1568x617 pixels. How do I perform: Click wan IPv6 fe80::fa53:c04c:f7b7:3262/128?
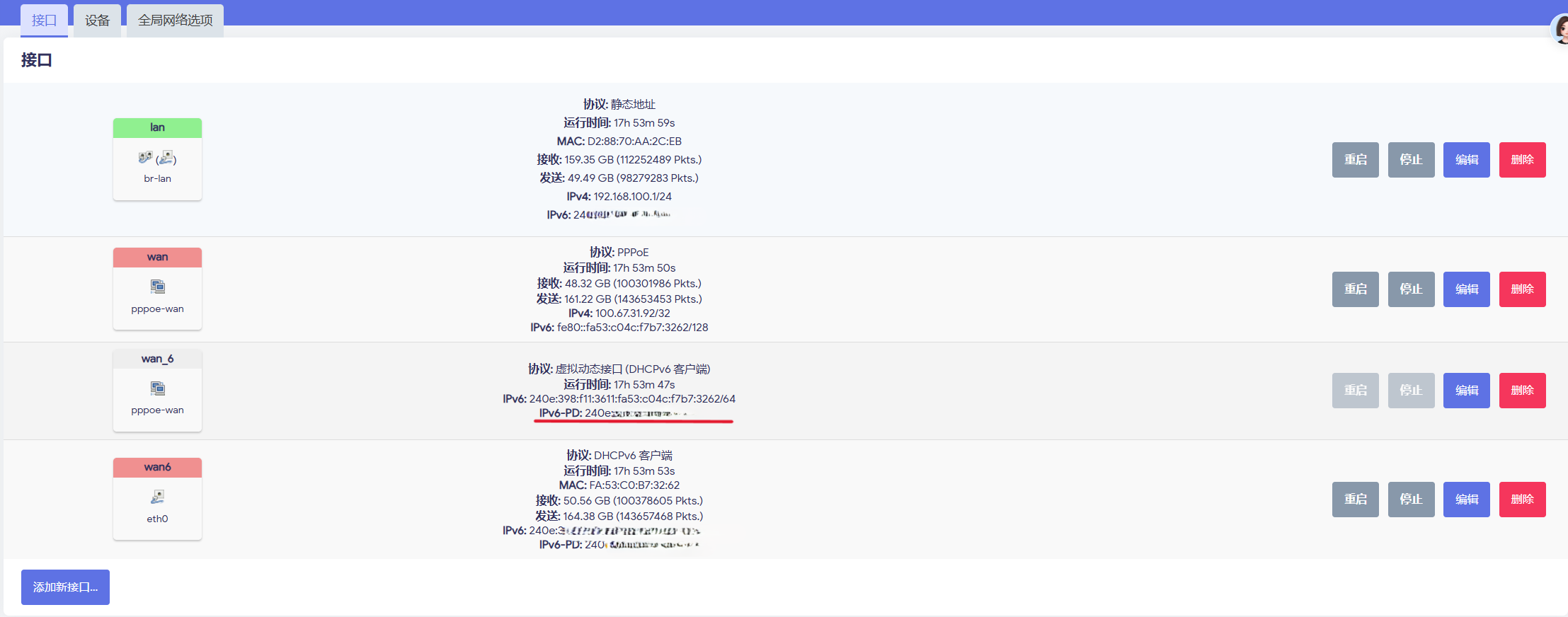click(x=619, y=328)
